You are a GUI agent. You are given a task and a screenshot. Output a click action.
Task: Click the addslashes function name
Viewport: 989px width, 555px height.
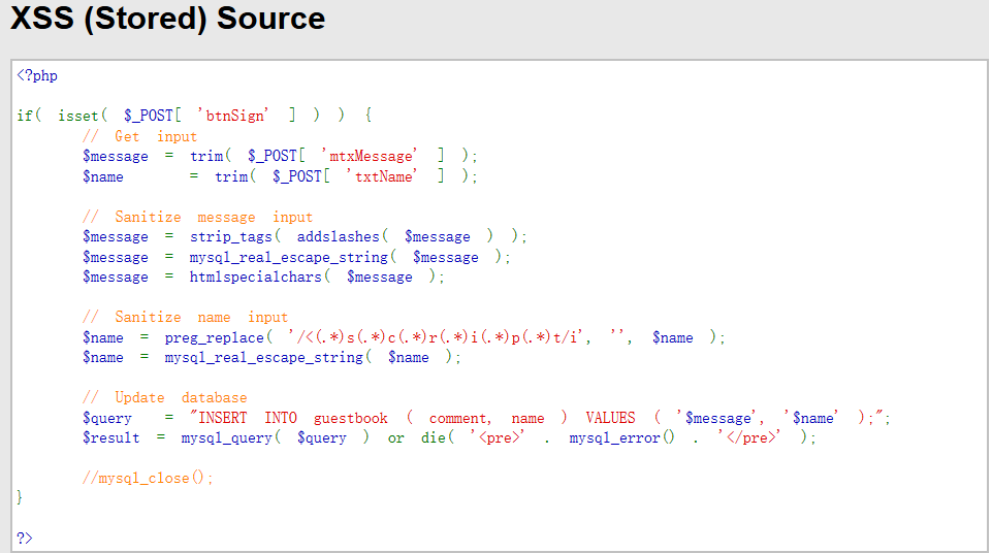coord(338,237)
